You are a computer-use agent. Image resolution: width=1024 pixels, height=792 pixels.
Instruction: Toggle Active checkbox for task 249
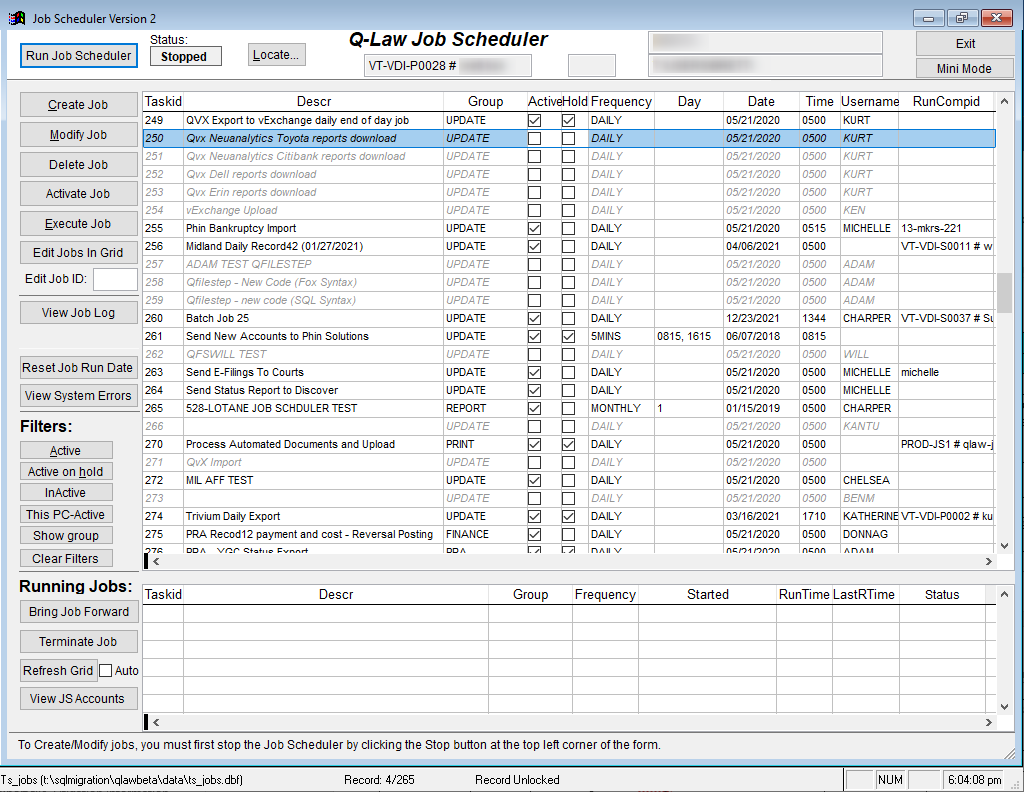pyautogui.click(x=534, y=120)
